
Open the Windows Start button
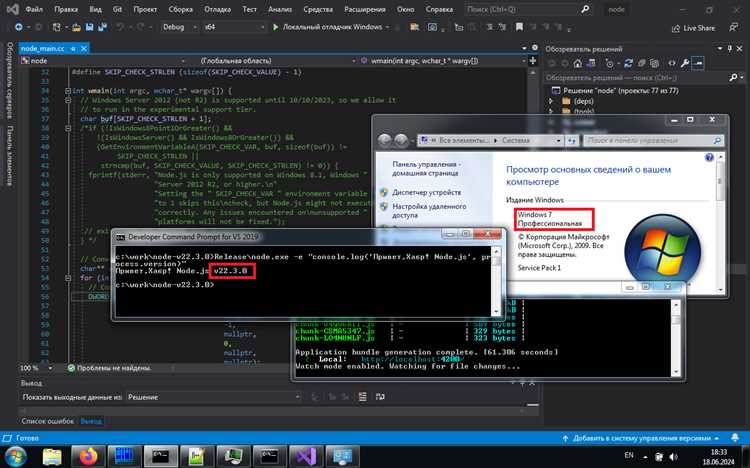coord(16,457)
